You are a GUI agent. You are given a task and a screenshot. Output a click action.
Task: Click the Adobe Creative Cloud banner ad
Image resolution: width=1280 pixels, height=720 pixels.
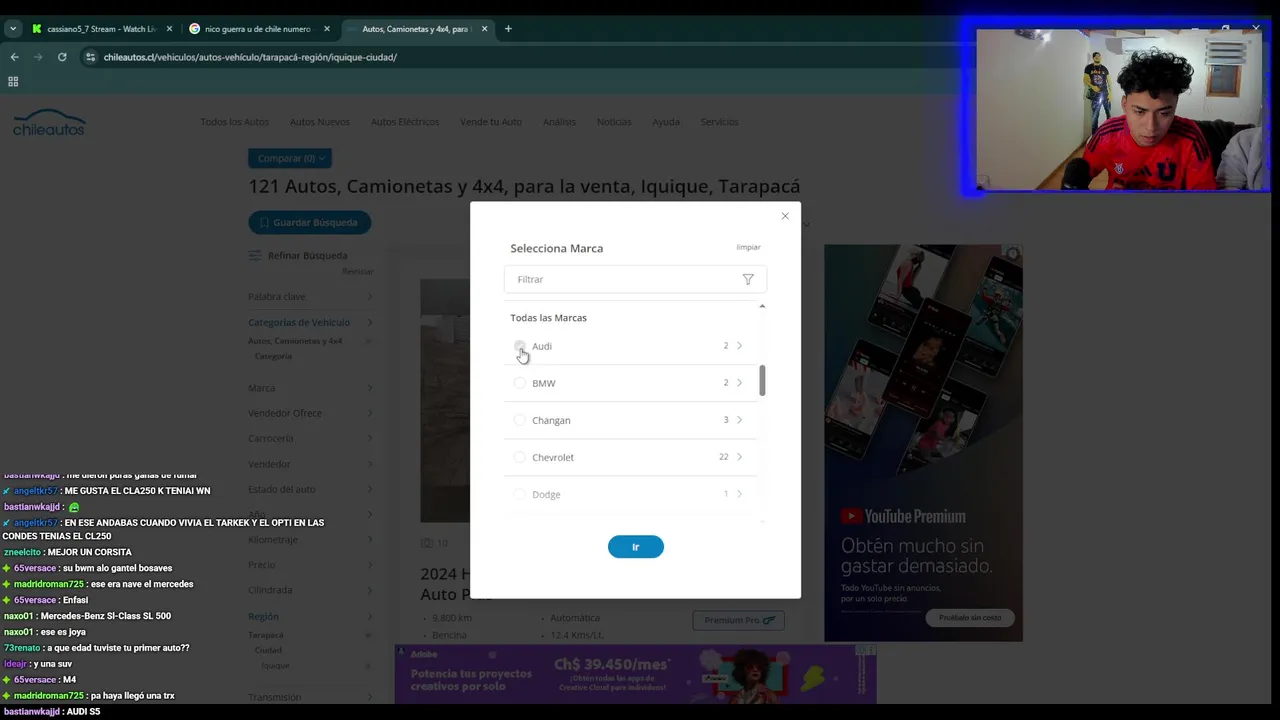coord(635,674)
